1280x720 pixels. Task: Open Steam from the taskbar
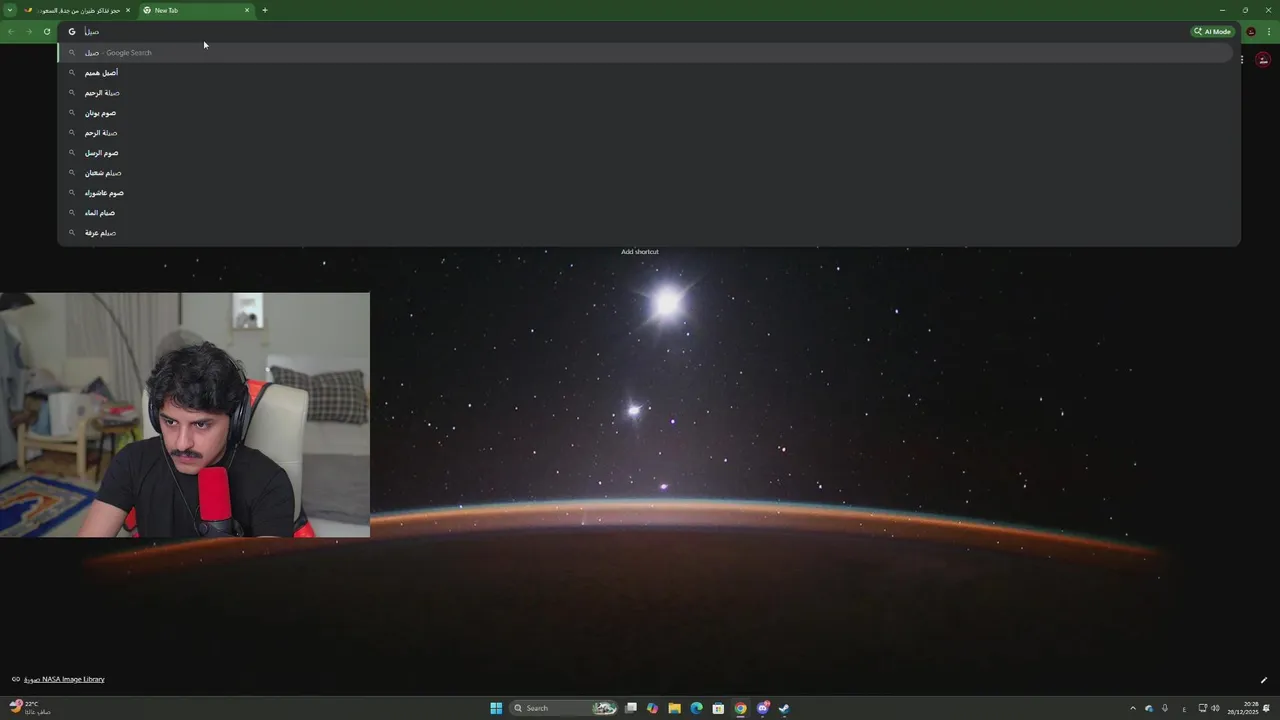784,708
